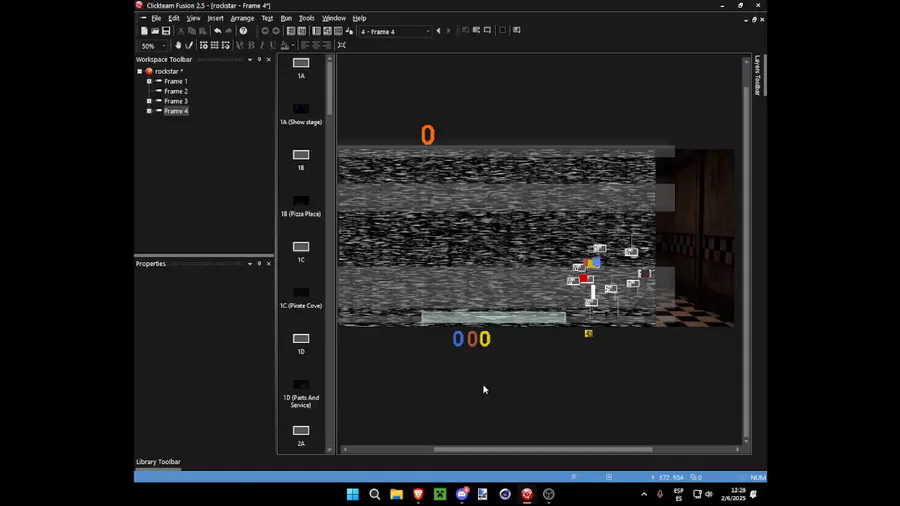Open the Layers Toolbar side tab

tap(758, 75)
